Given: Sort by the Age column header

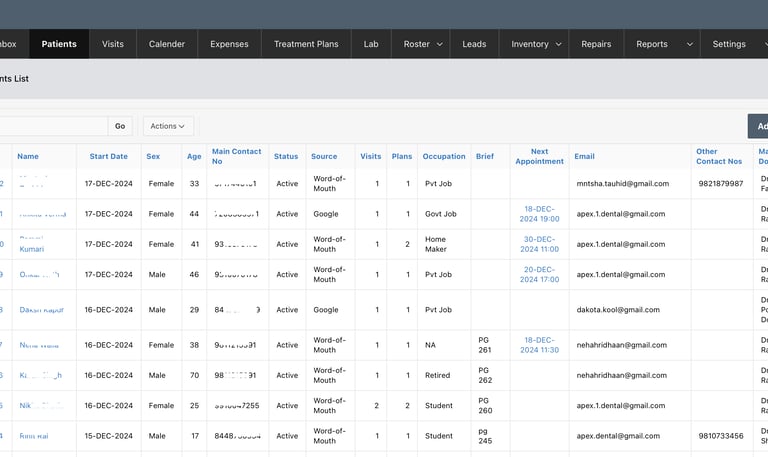Looking at the screenshot, I should coord(194,156).
